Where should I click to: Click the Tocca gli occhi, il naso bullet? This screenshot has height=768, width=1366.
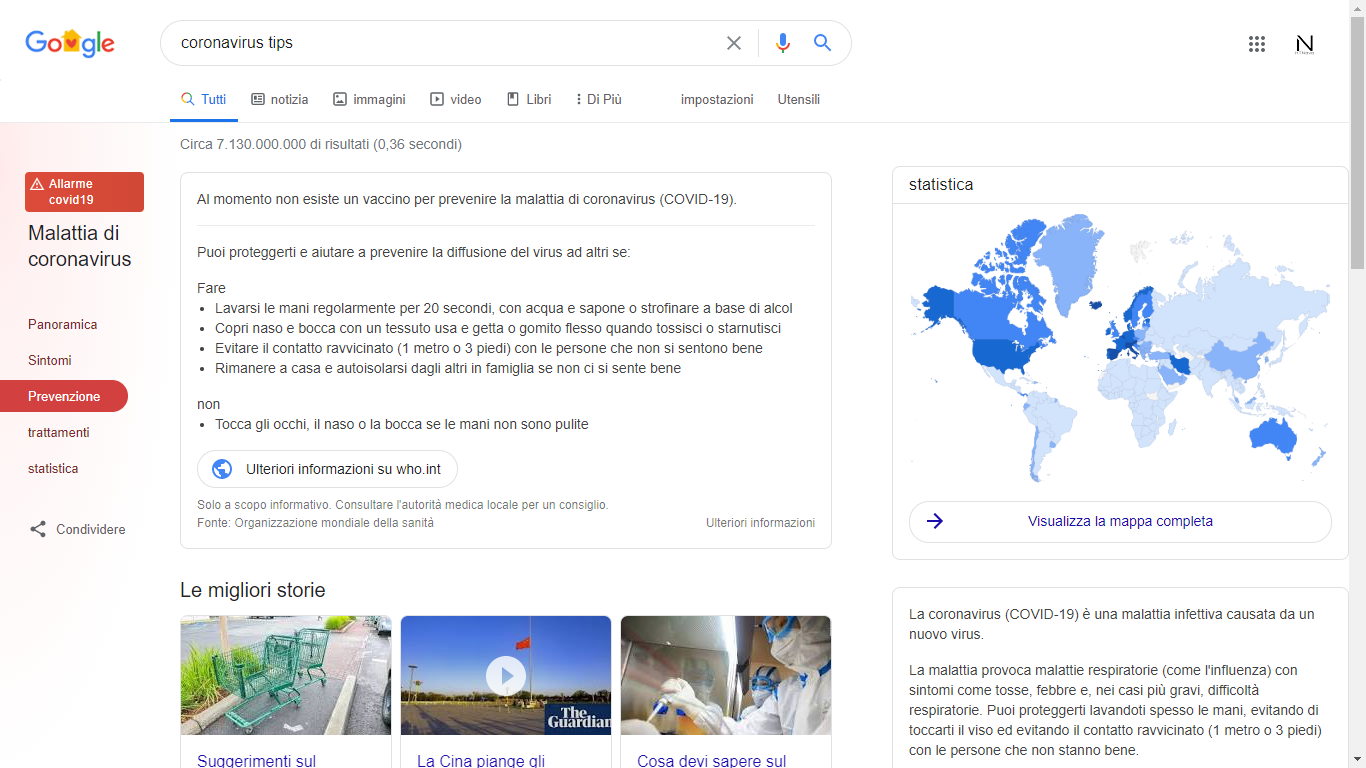point(402,424)
